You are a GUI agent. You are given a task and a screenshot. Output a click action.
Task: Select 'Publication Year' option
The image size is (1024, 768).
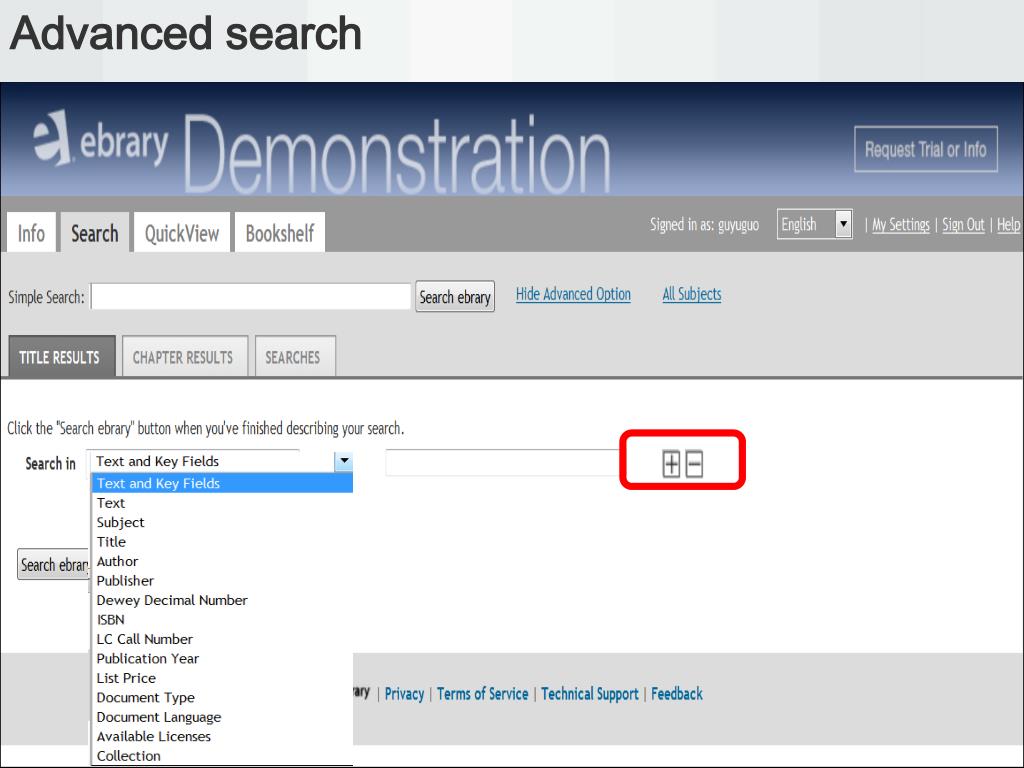coord(222,658)
